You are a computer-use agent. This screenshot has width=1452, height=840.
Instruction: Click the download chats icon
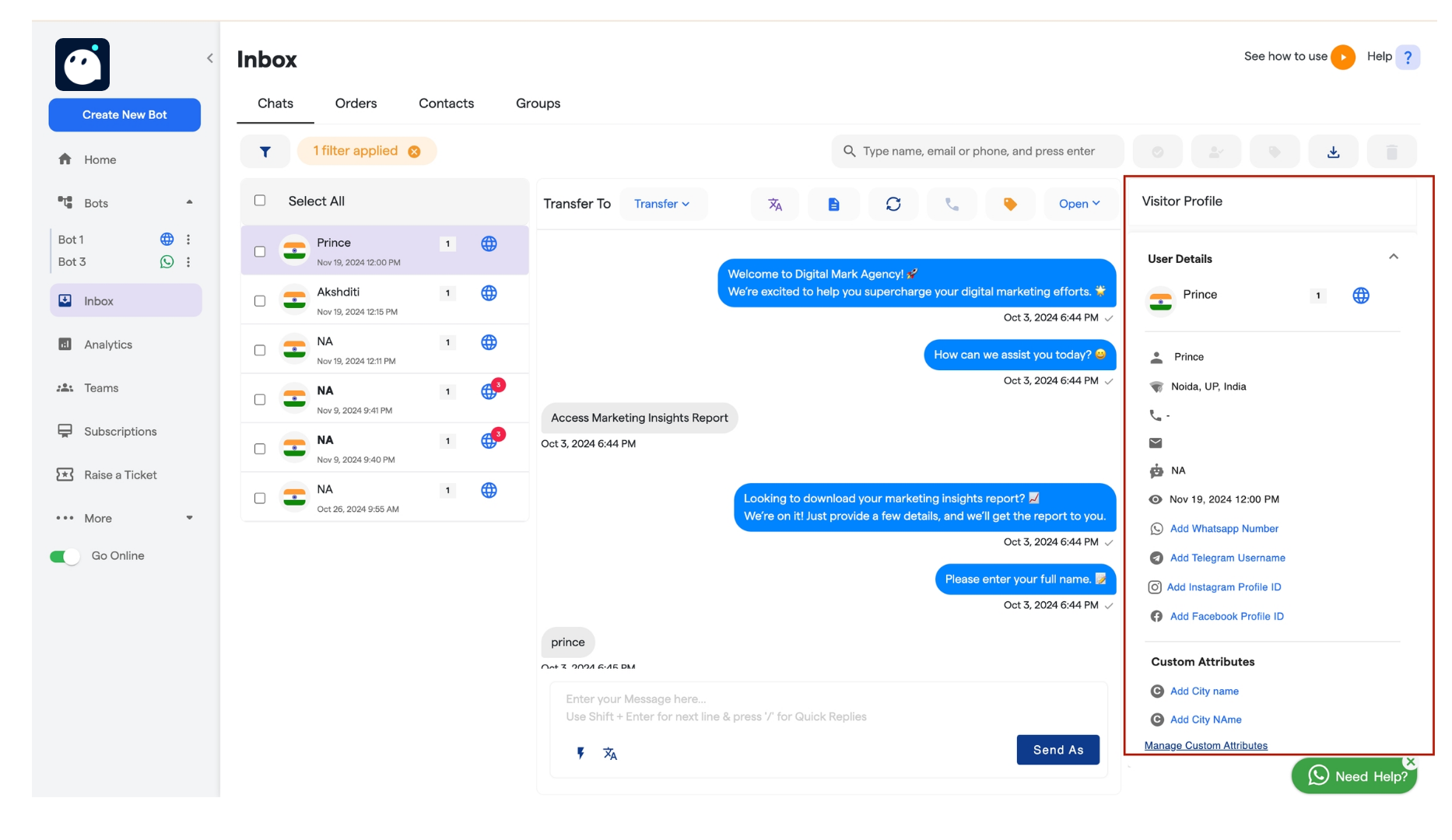click(1334, 152)
